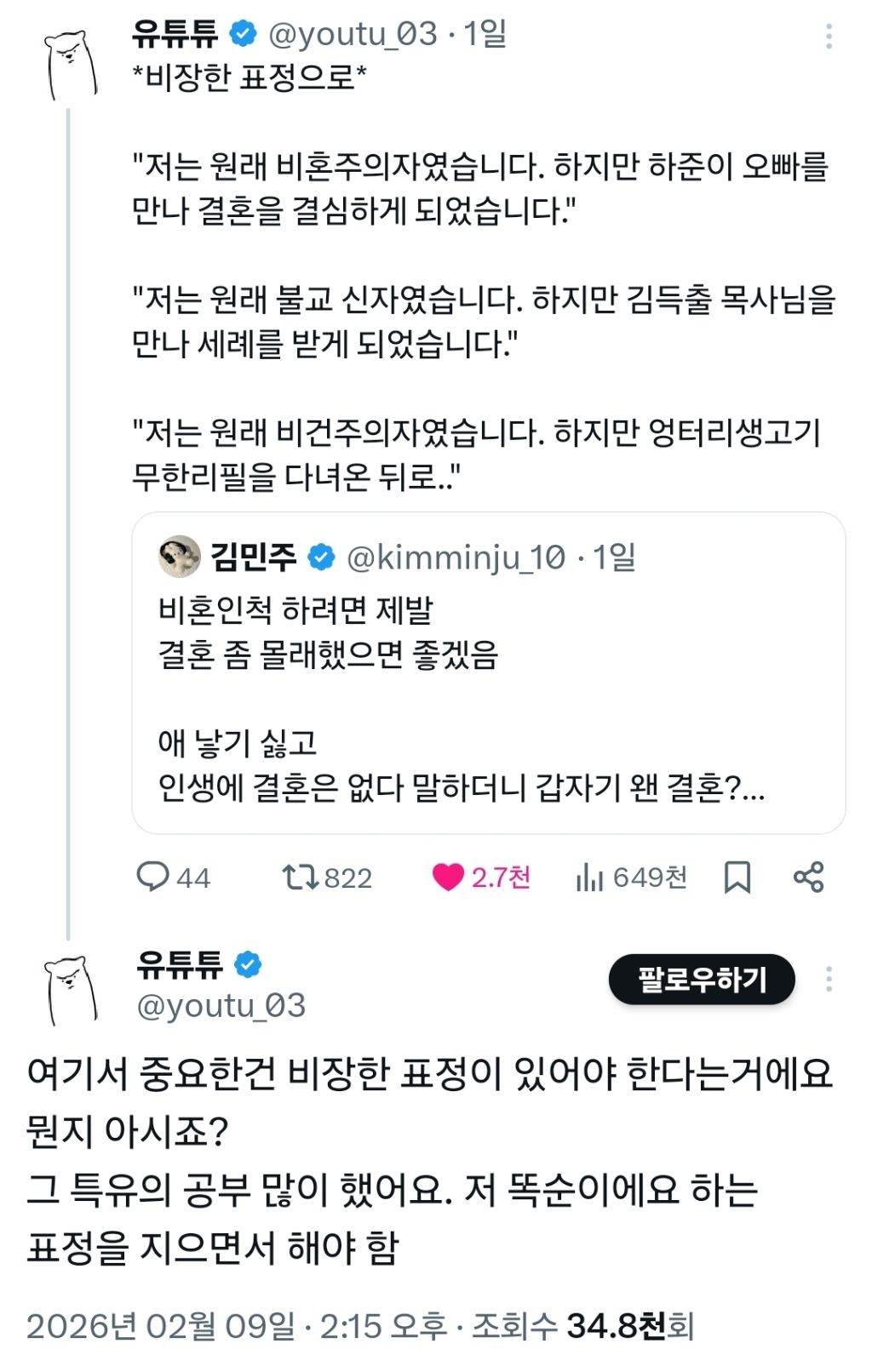Toggle the pink heart like button
Viewport: 872px width, 1372px height.
tap(448, 877)
